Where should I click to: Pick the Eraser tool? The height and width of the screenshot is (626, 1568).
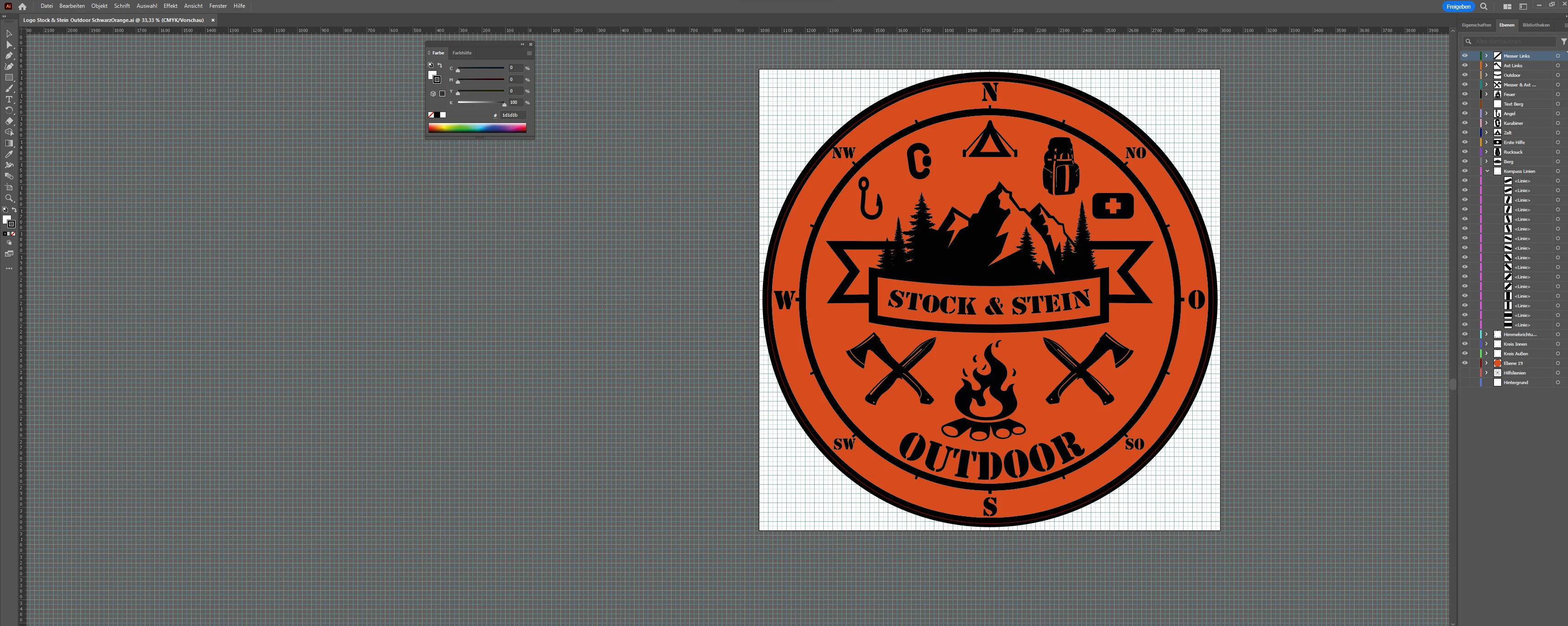pos(9,121)
